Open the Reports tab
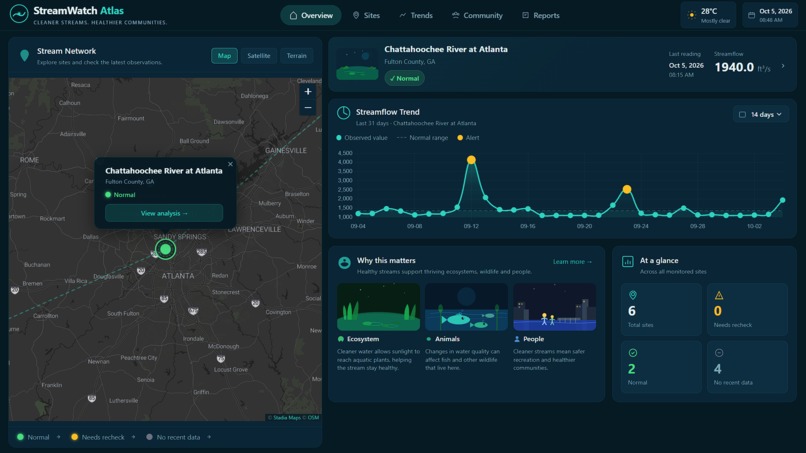The image size is (806, 453). point(540,15)
